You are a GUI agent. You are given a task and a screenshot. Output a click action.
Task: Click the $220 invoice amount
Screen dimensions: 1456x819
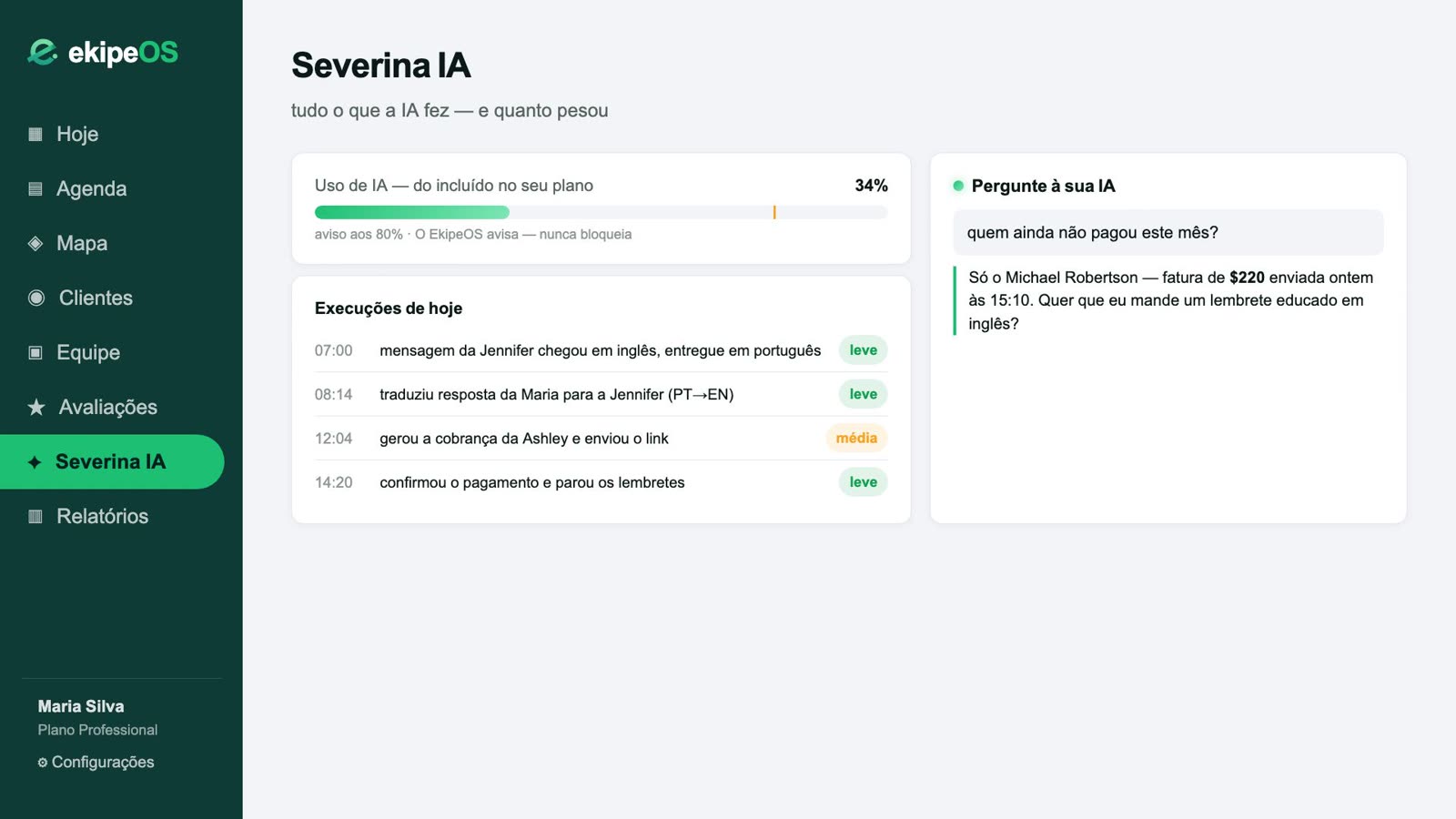pyautogui.click(x=1247, y=278)
